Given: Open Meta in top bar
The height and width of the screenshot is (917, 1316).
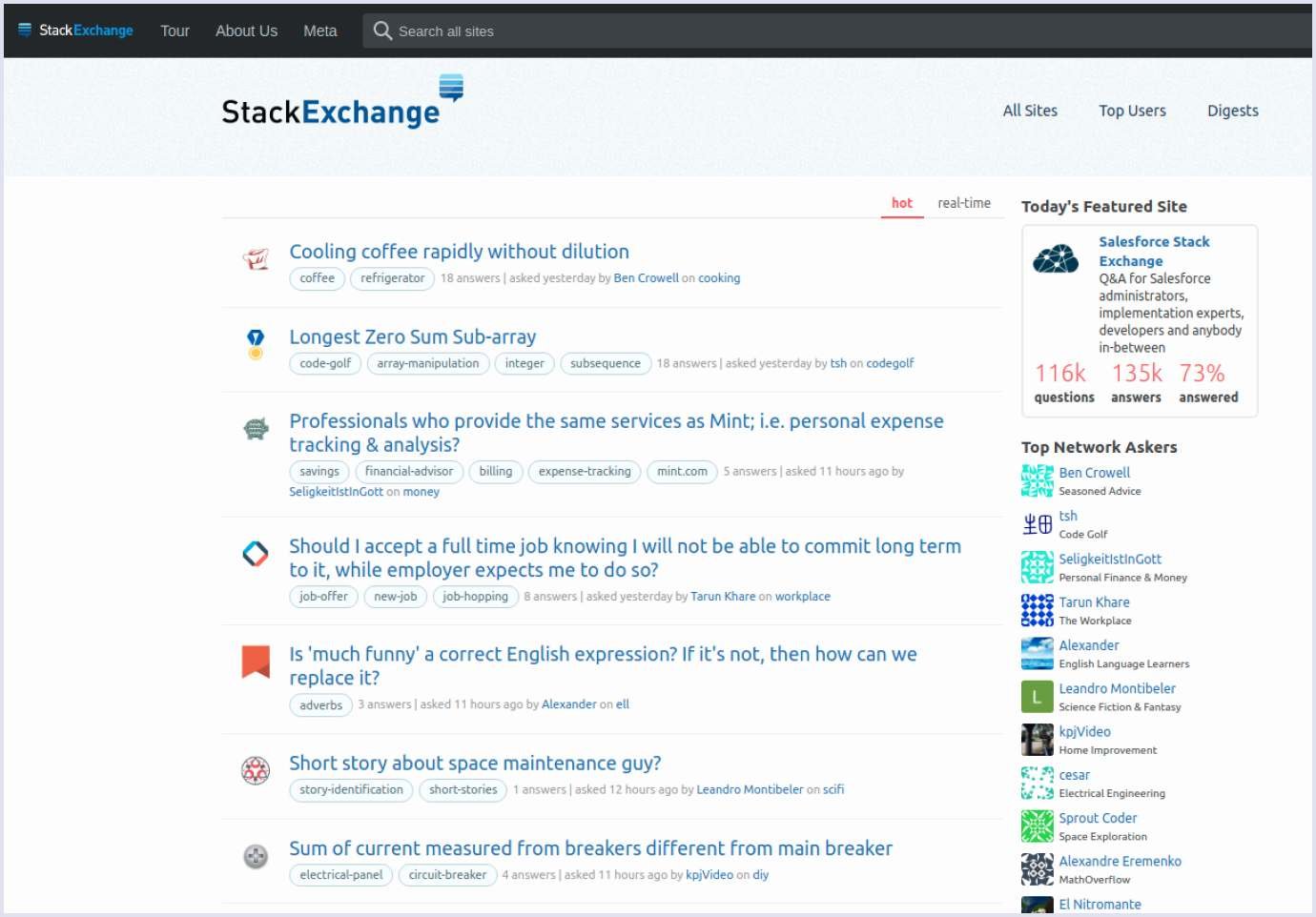Looking at the screenshot, I should (320, 31).
